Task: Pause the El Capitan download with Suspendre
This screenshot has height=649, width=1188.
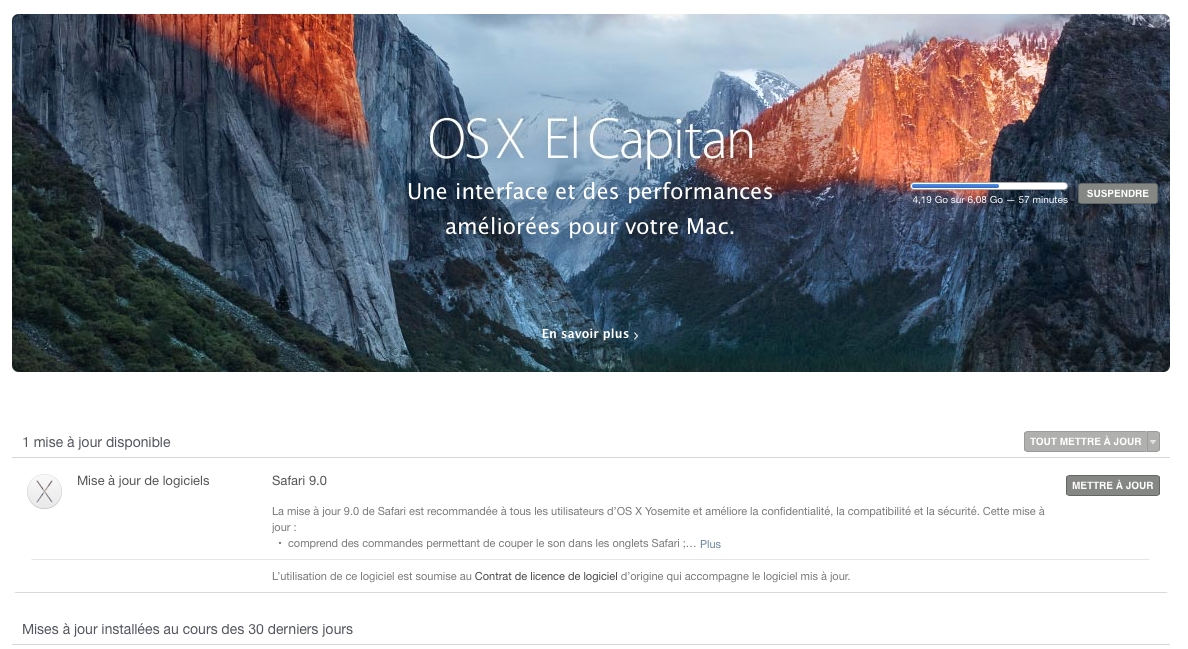Action: 1117,193
